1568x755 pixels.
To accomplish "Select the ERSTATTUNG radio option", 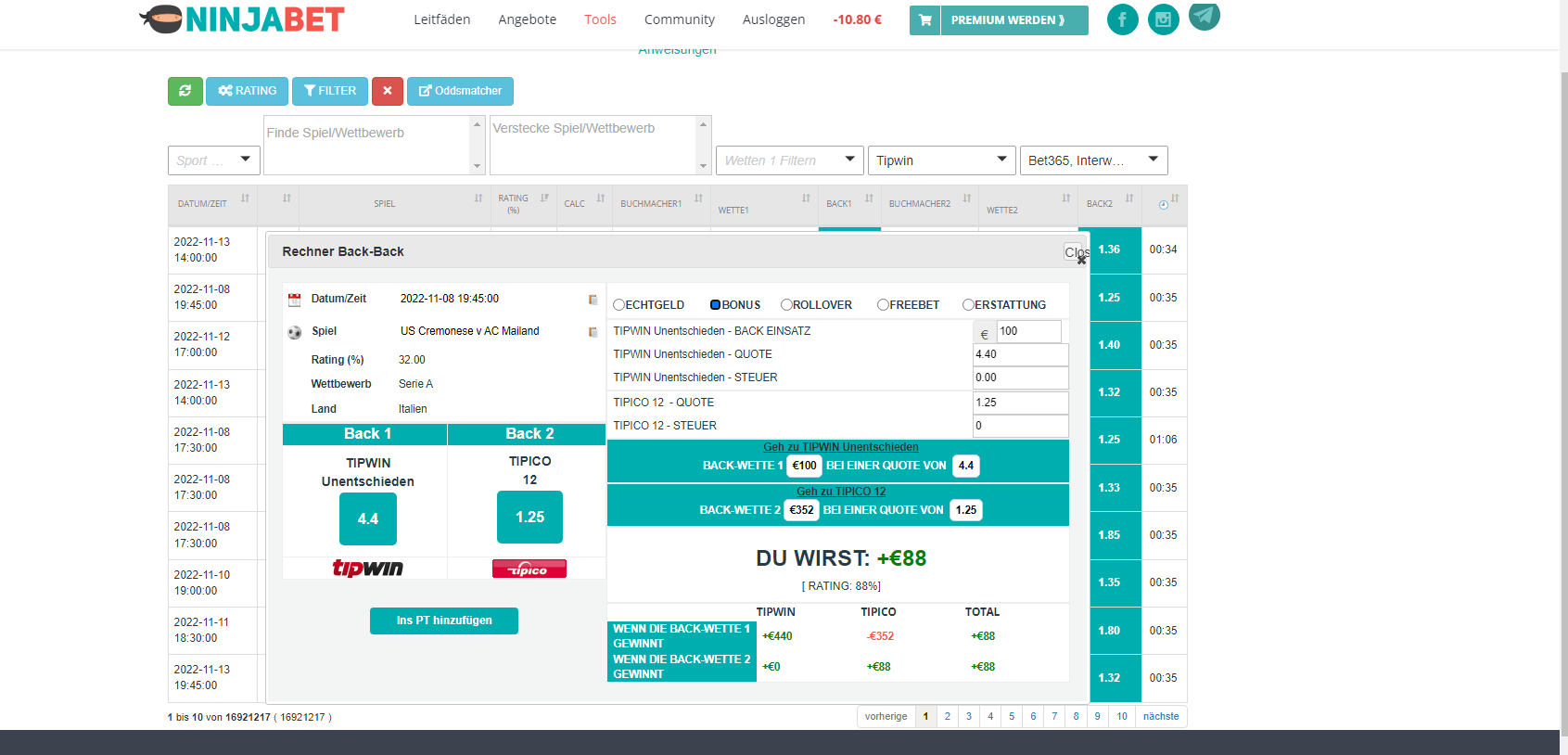I will [x=968, y=305].
